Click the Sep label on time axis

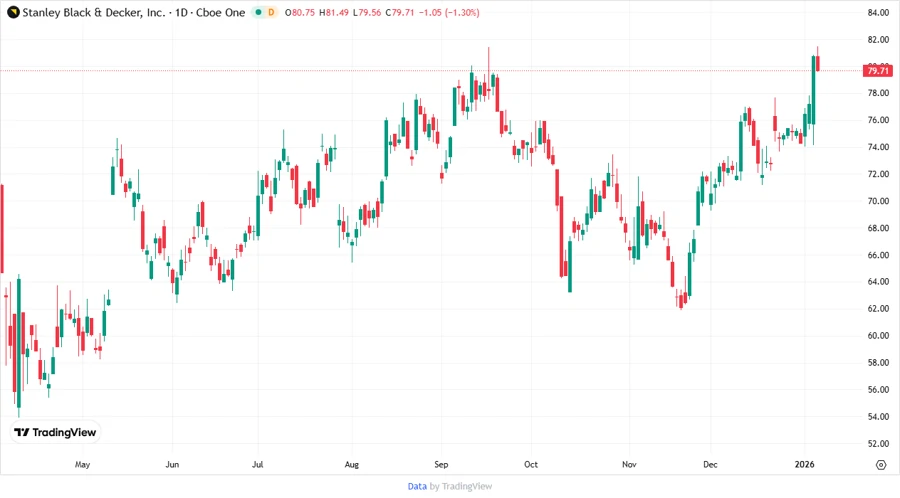tap(441, 465)
